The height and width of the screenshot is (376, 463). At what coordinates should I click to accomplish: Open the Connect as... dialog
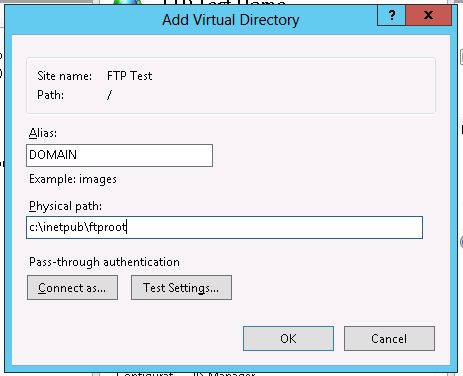coord(72,288)
